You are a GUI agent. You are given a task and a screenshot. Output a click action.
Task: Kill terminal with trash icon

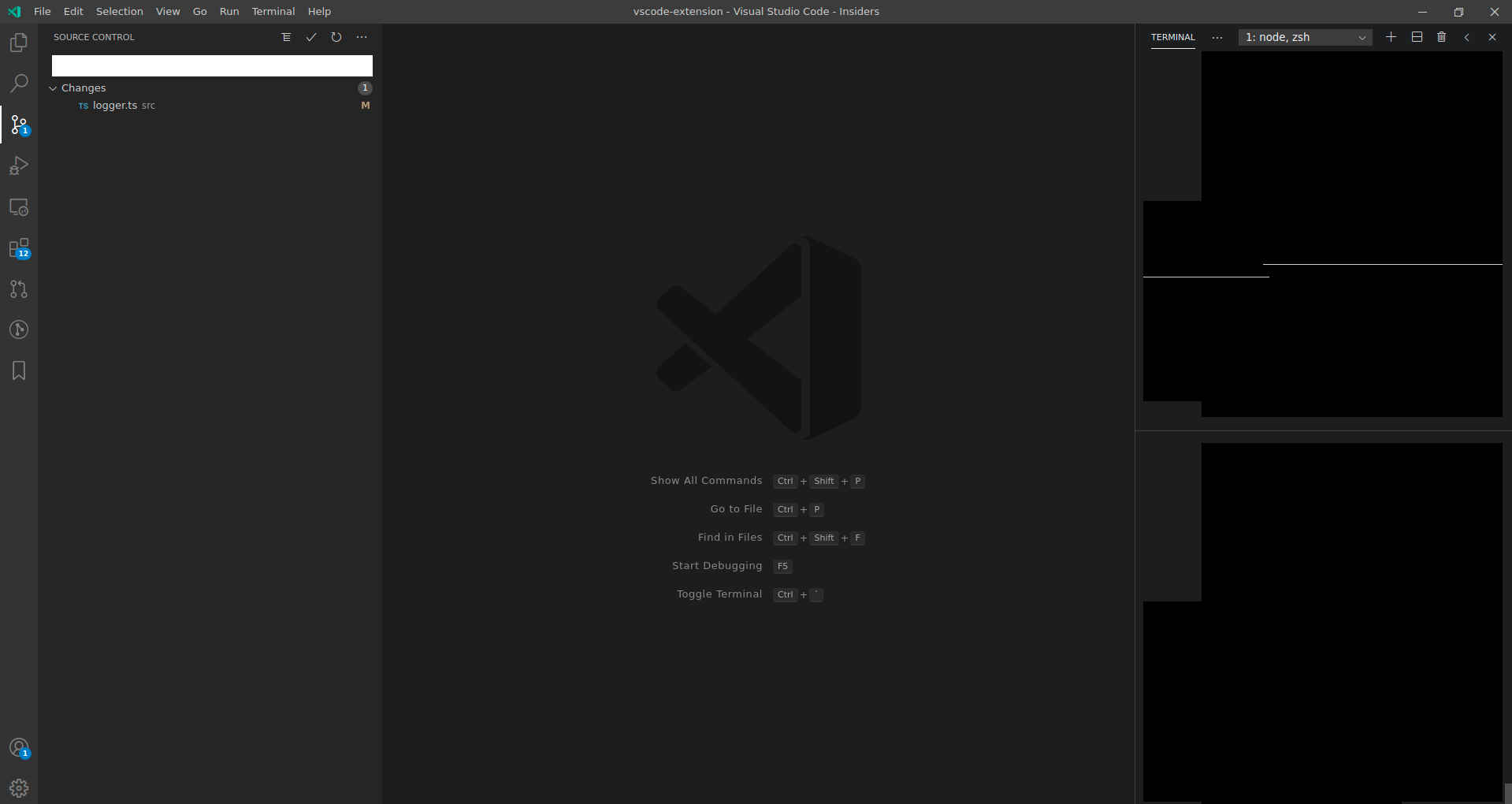point(1442,37)
